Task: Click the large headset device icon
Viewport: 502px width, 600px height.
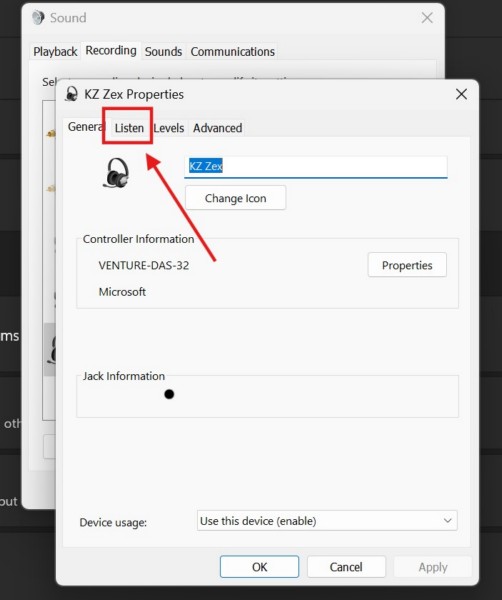Action: [117, 173]
